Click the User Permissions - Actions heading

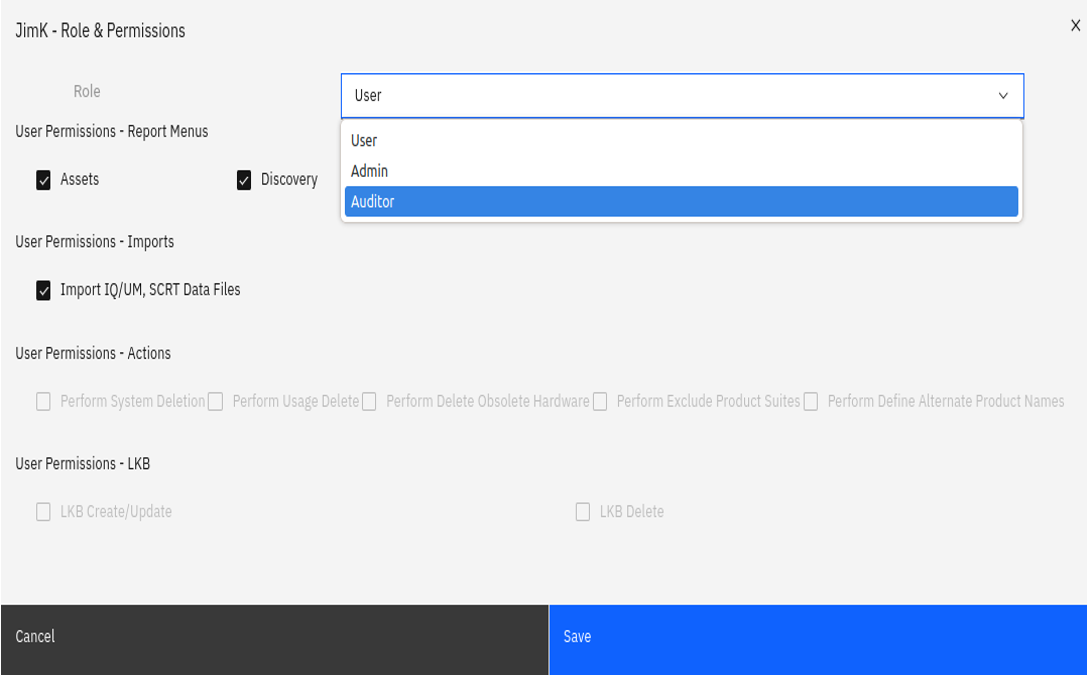click(93, 353)
